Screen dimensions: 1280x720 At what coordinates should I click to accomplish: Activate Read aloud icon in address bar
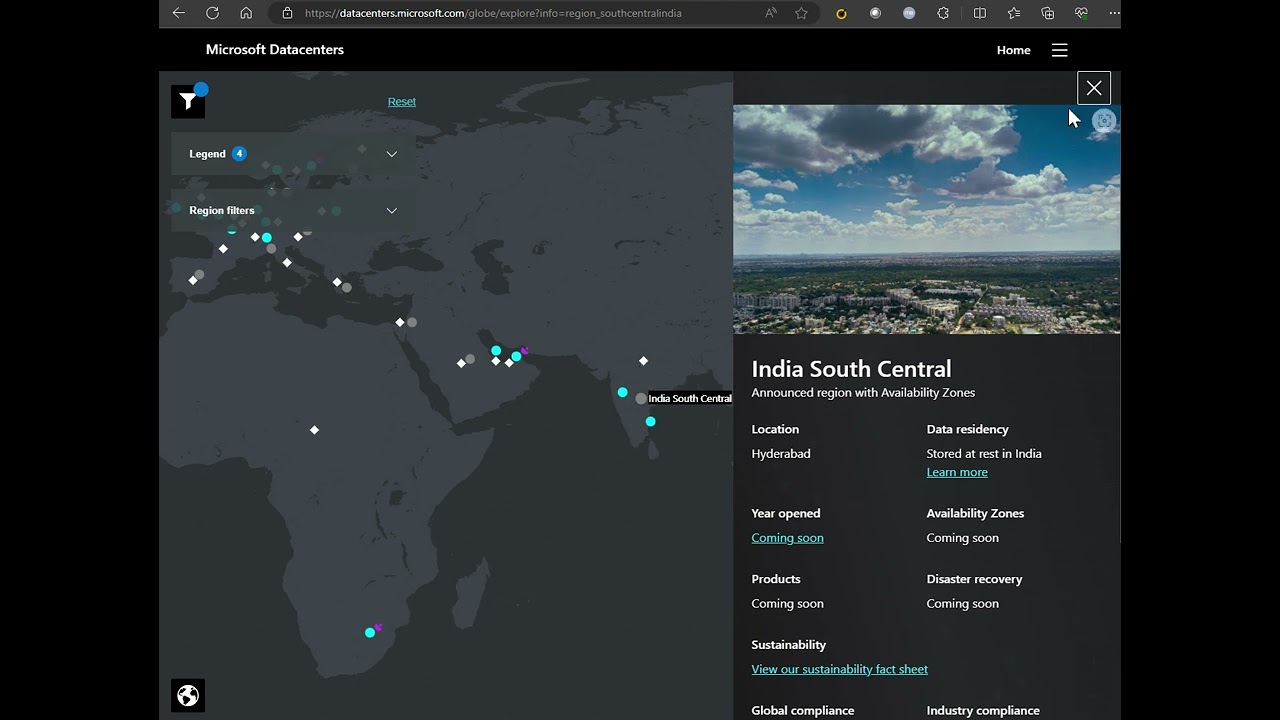click(x=770, y=13)
